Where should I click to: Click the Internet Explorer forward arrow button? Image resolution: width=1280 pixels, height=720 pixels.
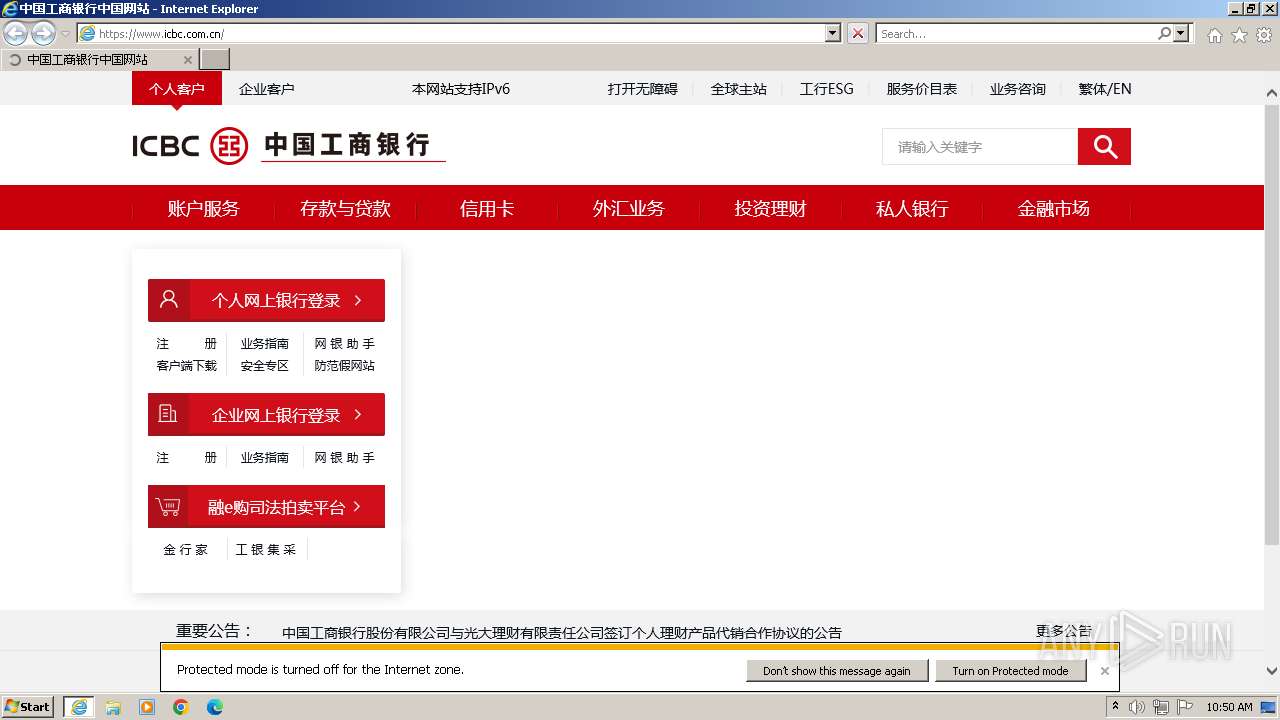point(43,34)
